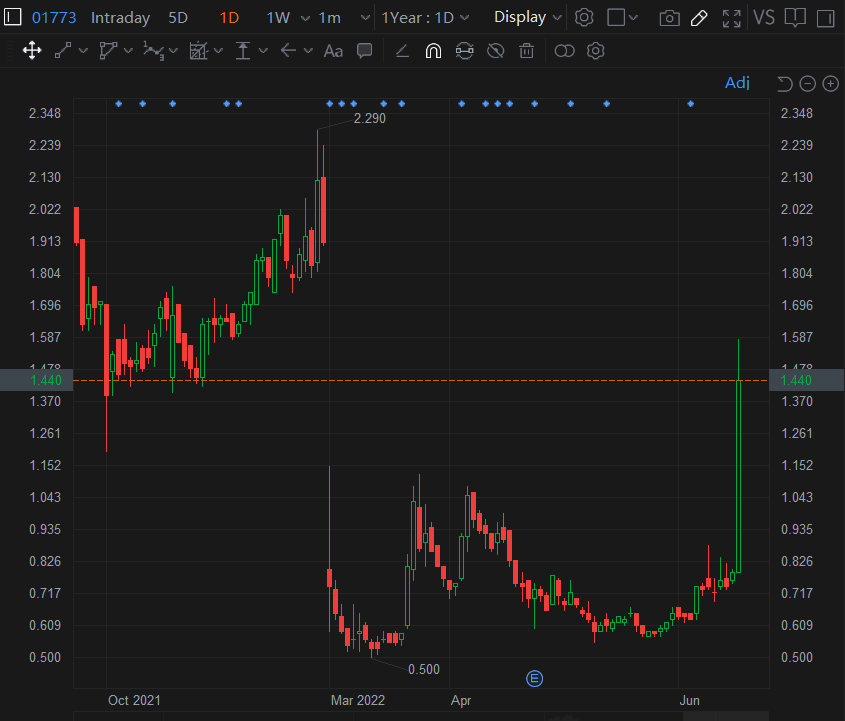
Task: Expand the line tools dropdown arrow
Action: click(83, 51)
